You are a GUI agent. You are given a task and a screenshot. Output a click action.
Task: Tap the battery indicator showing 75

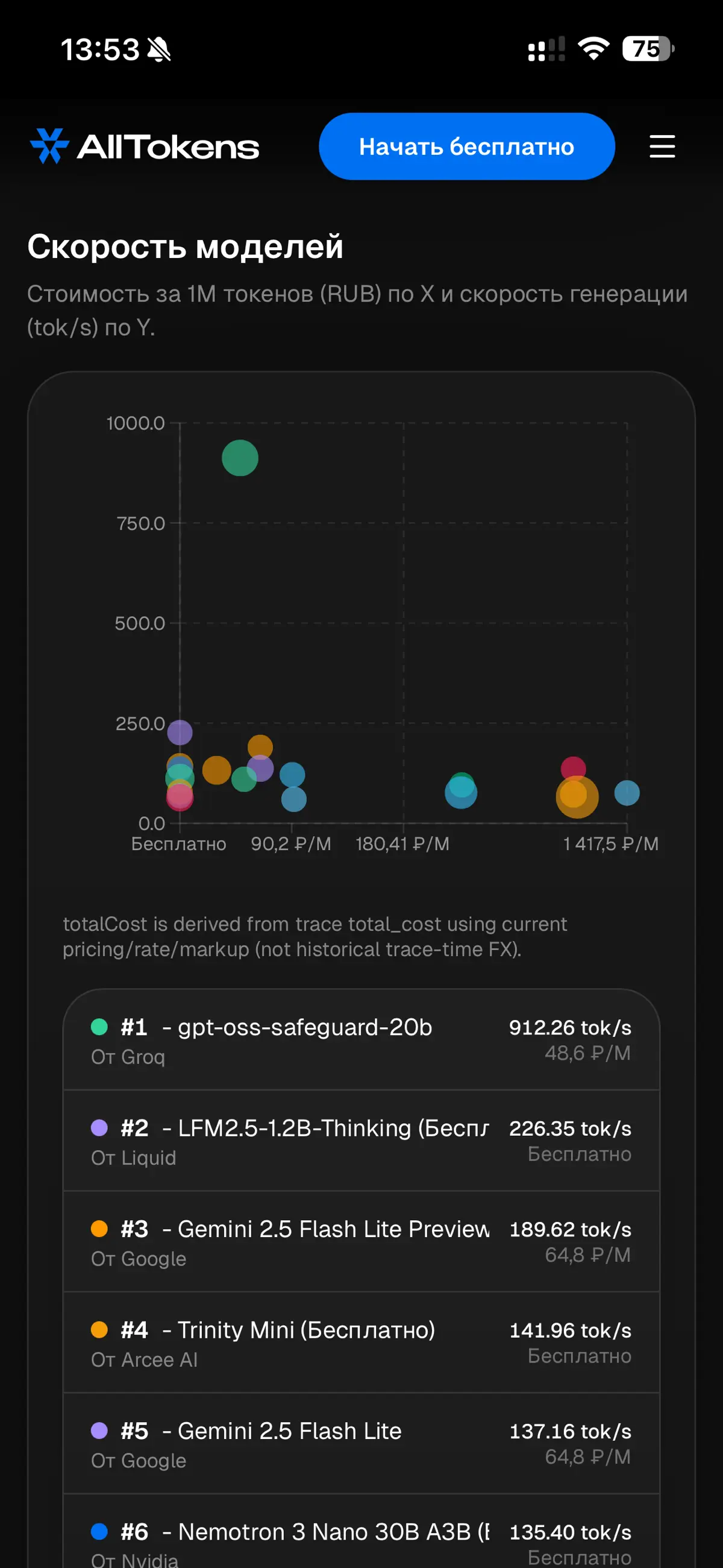coord(648,49)
